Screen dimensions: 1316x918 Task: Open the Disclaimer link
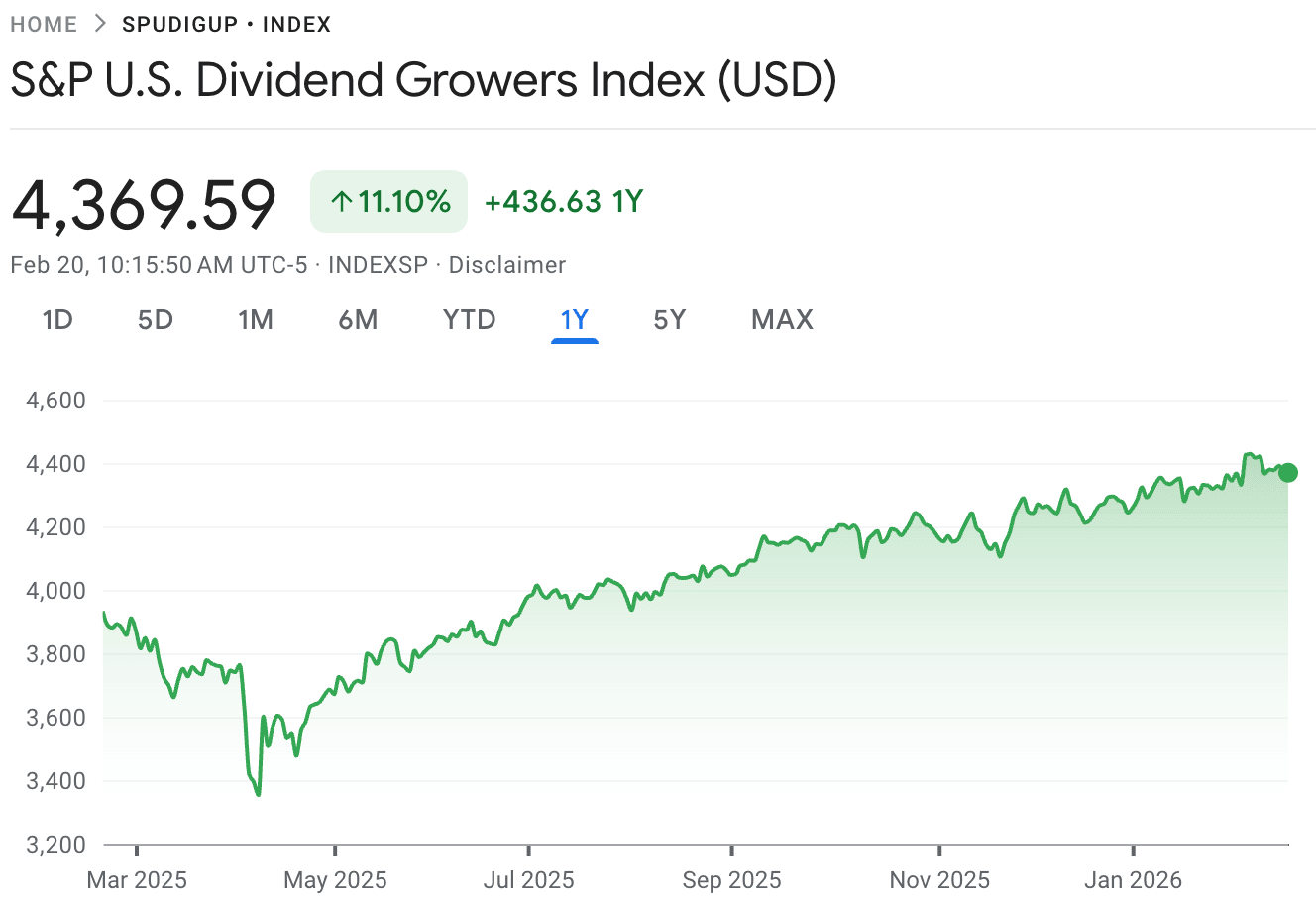coord(506,264)
